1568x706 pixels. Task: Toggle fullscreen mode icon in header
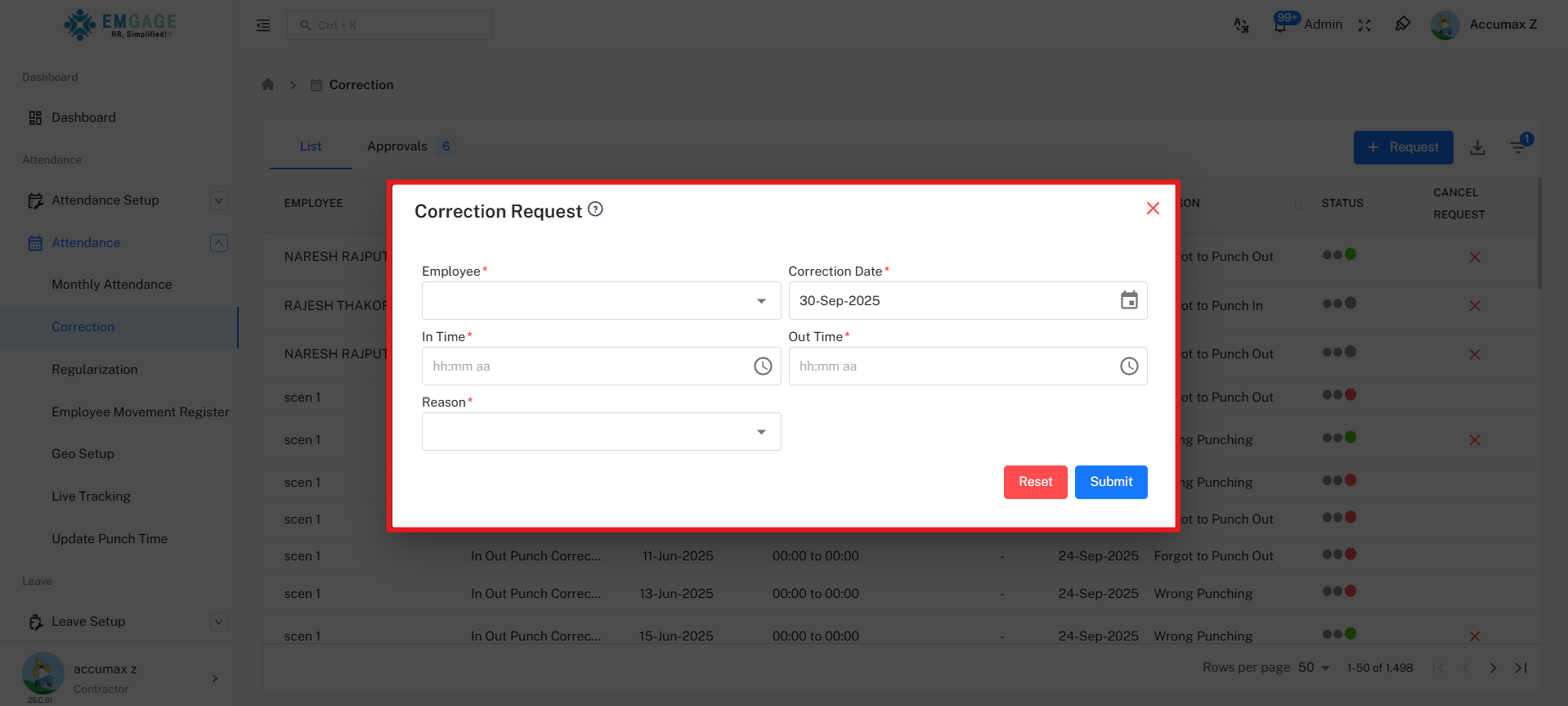[1364, 25]
